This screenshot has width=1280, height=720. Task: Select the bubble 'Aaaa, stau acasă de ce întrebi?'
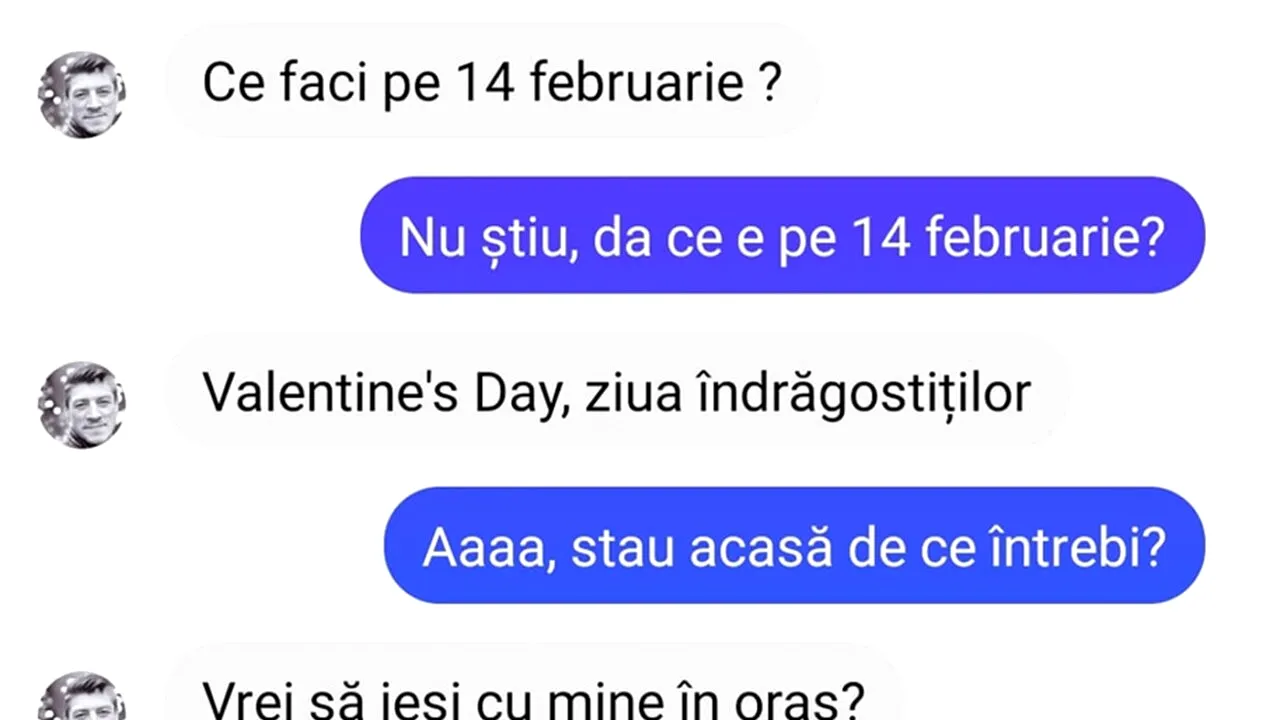(795, 545)
